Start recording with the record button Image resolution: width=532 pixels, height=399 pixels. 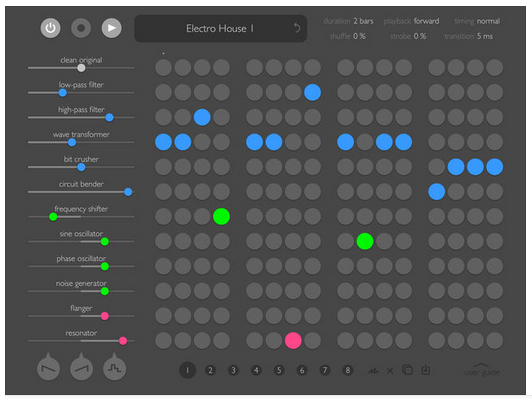click(x=81, y=28)
